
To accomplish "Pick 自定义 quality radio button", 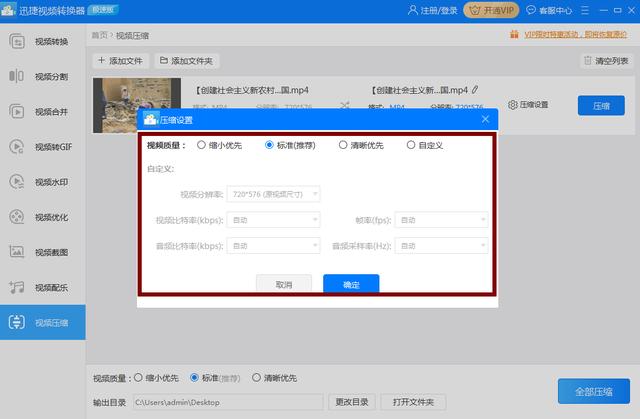I will point(411,145).
